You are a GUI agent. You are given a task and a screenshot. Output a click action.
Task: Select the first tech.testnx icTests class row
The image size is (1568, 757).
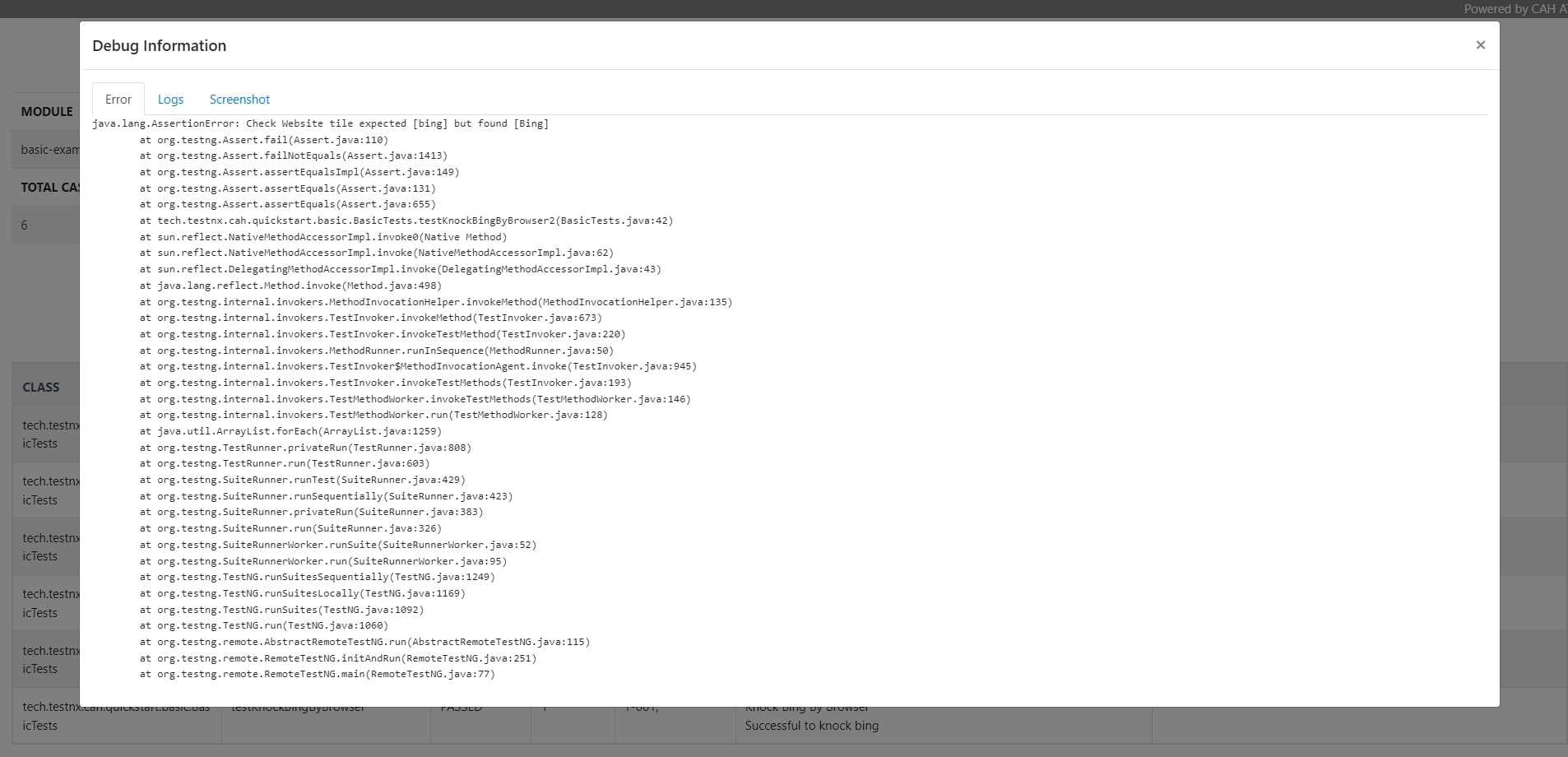(x=50, y=434)
